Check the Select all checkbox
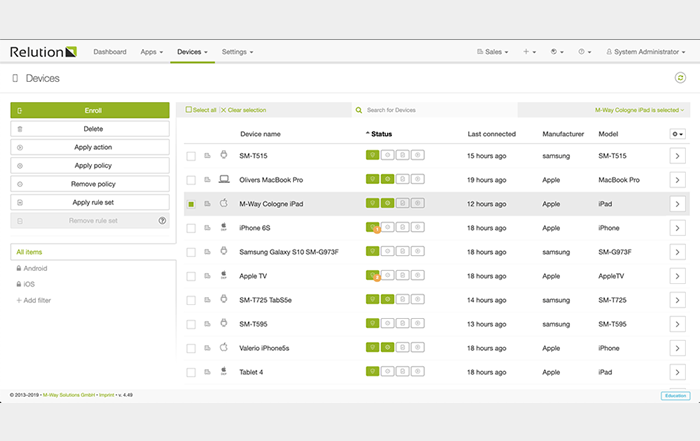This screenshot has width=700, height=441. 188,109
